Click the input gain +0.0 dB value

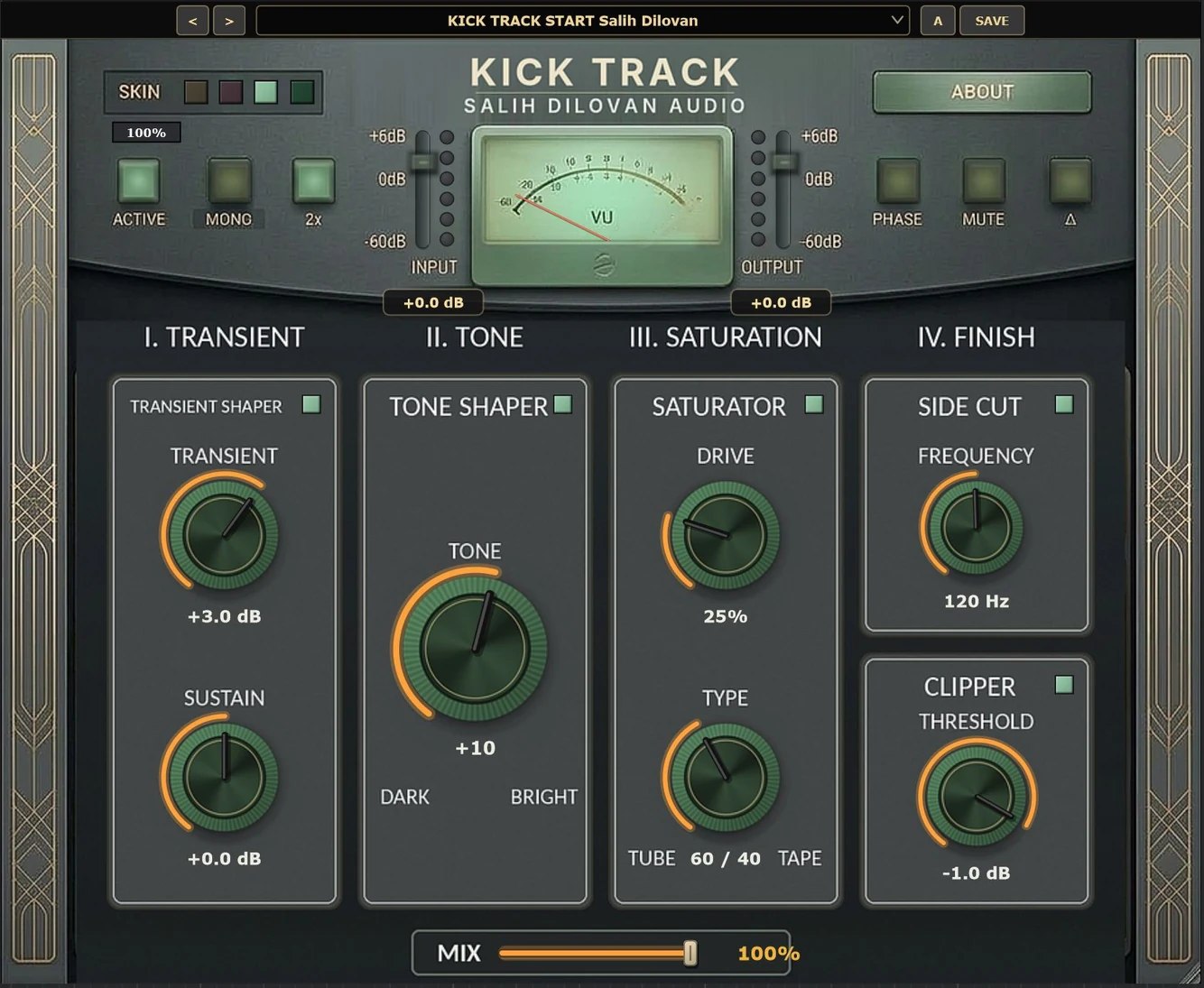coord(433,303)
